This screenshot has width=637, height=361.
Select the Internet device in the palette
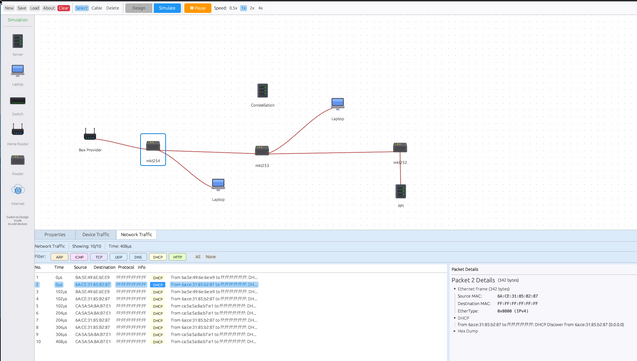[17, 190]
